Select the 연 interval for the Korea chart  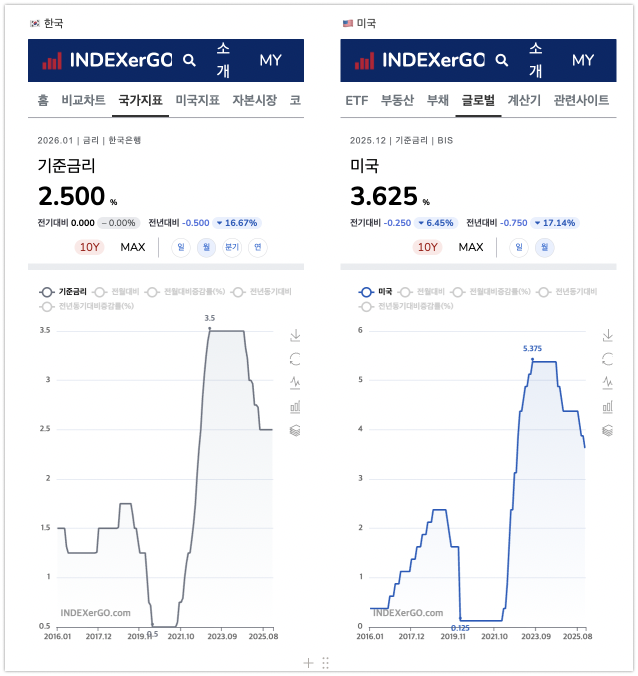[258, 247]
